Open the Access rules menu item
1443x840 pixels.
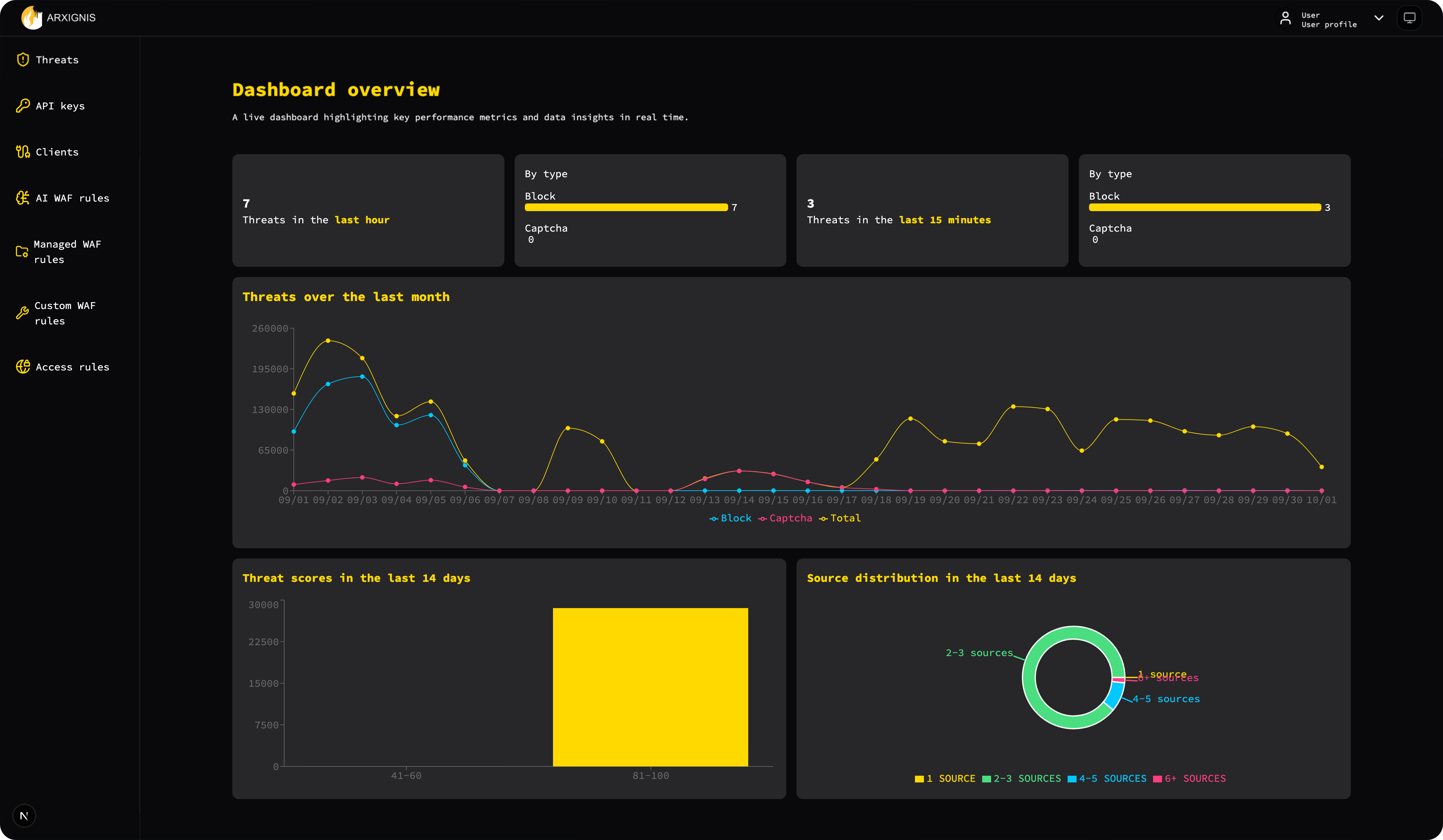pyautogui.click(x=72, y=367)
